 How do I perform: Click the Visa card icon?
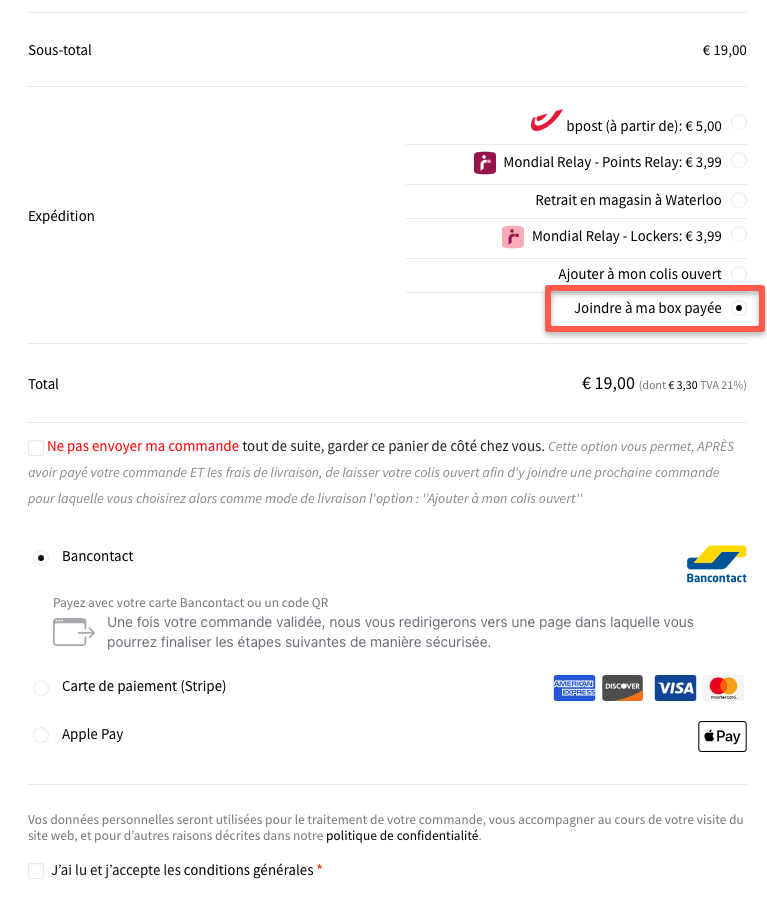pyautogui.click(x=675, y=688)
